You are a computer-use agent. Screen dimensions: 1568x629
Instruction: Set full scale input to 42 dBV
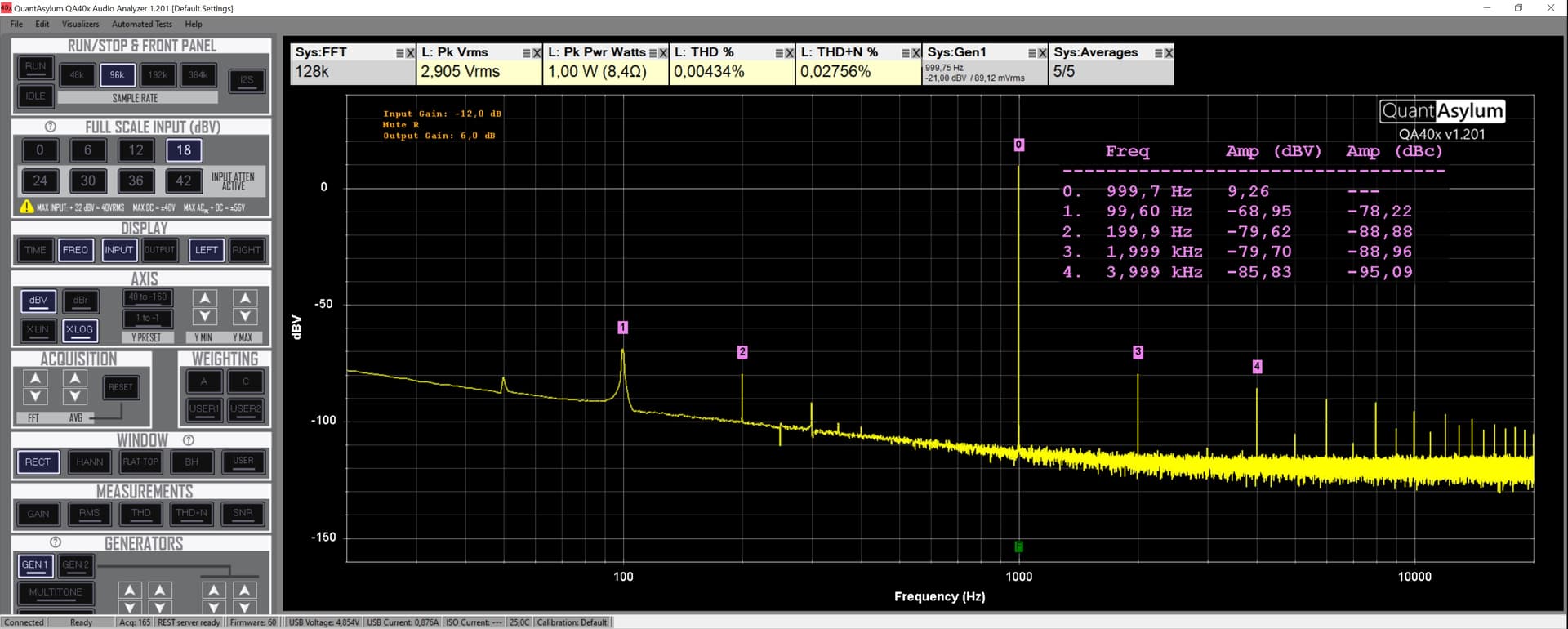pyautogui.click(x=184, y=181)
